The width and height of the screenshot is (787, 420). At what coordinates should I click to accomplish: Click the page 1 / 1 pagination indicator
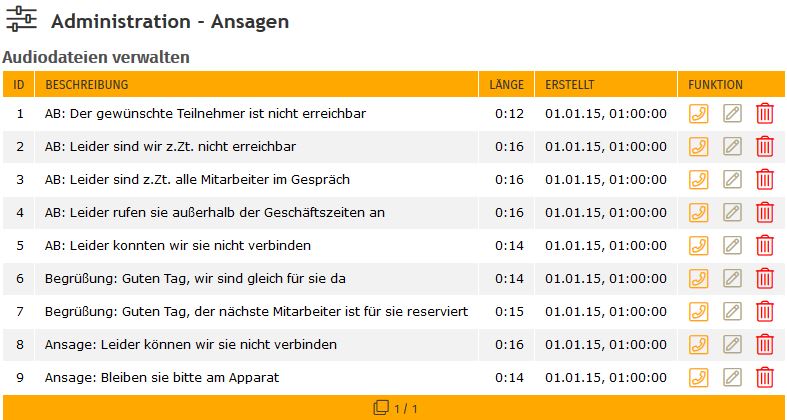(x=395, y=408)
